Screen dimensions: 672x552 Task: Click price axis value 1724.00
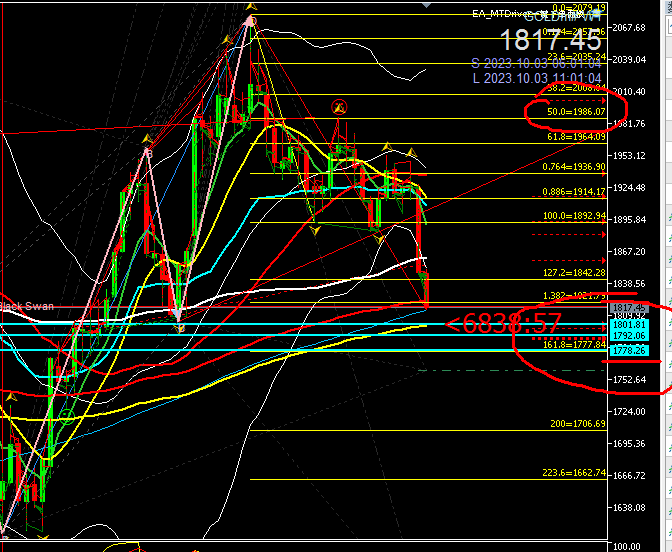pyautogui.click(x=629, y=411)
